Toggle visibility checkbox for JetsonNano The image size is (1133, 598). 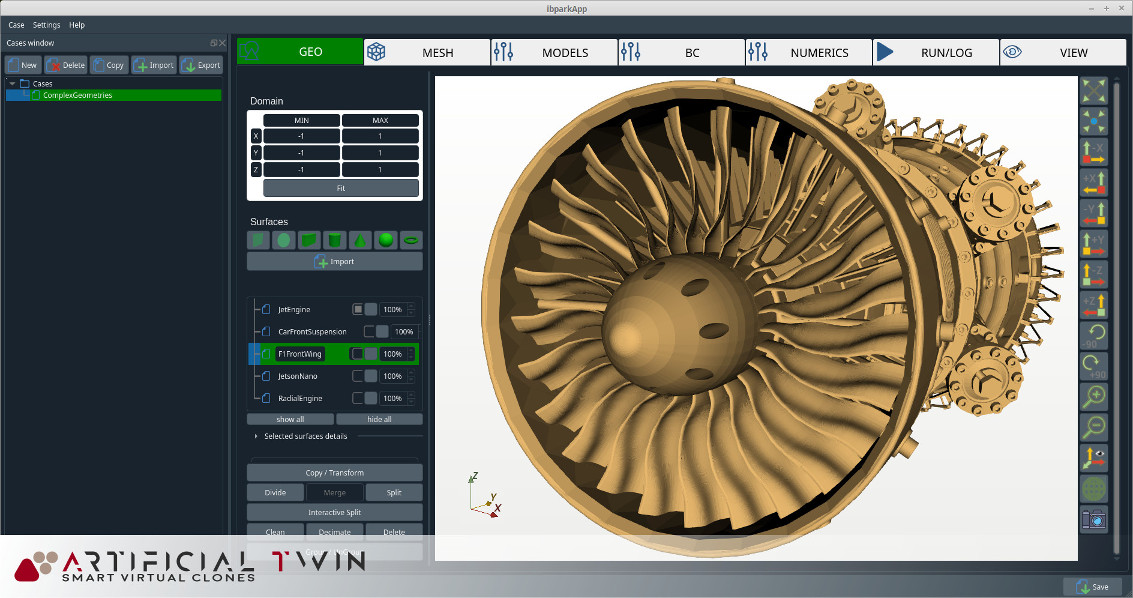[x=358, y=376]
